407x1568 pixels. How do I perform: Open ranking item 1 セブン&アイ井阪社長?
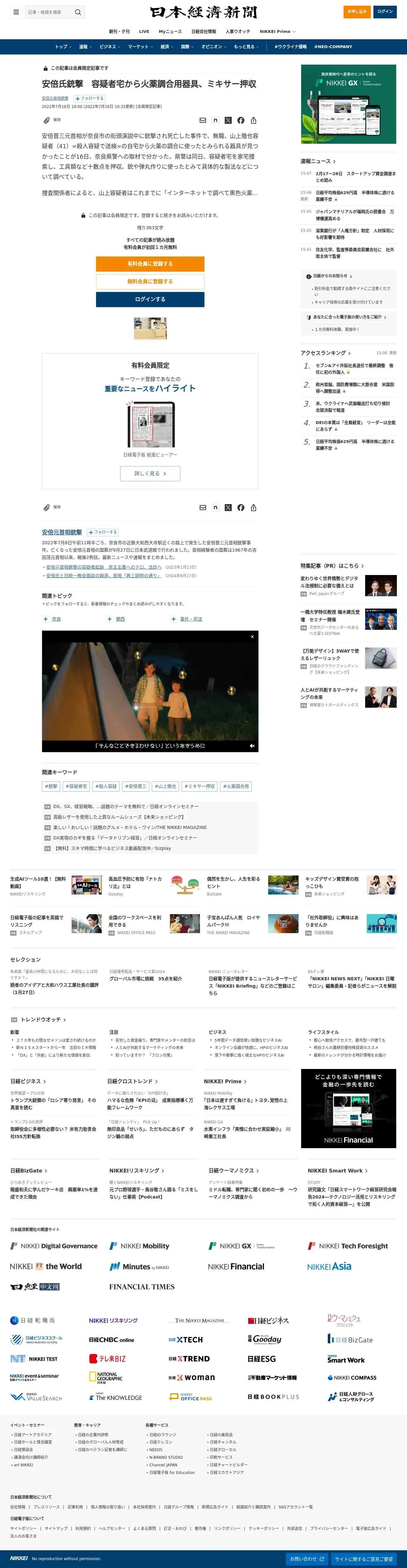coord(355,369)
